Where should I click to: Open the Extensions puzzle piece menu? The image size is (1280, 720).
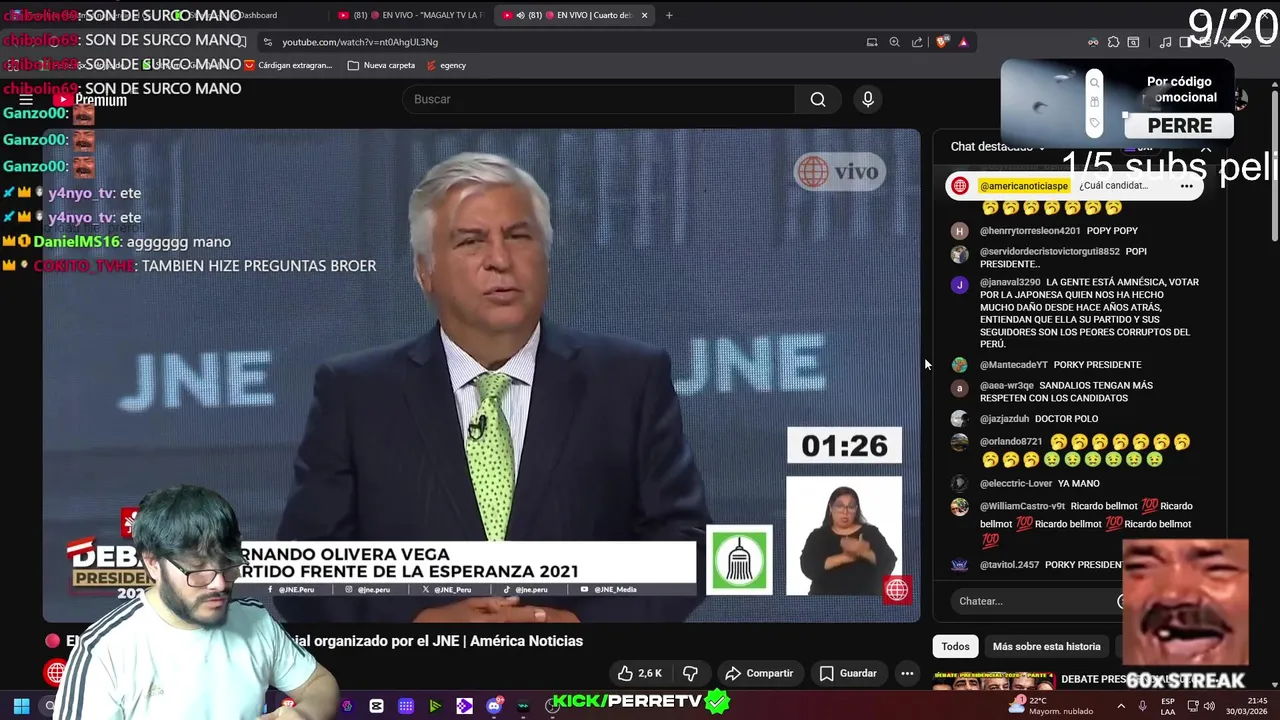tap(1113, 42)
